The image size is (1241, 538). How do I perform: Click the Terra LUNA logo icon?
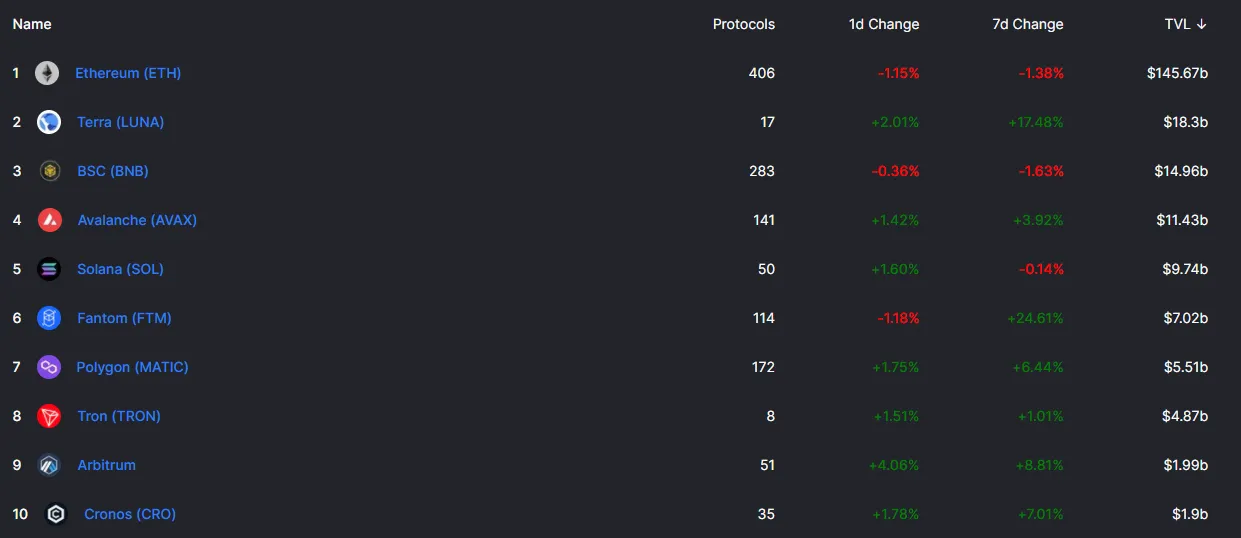(49, 122)
